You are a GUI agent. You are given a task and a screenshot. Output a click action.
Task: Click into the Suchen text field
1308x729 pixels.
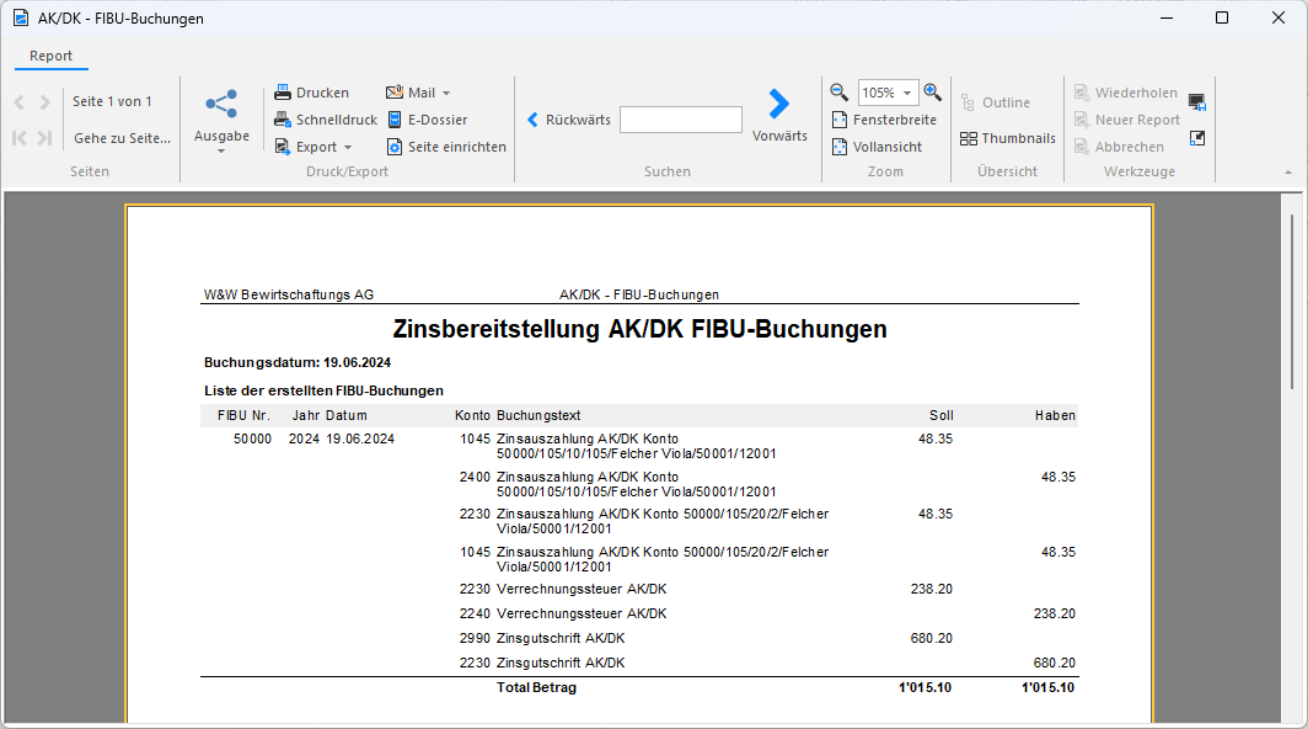tap(681, 120)
